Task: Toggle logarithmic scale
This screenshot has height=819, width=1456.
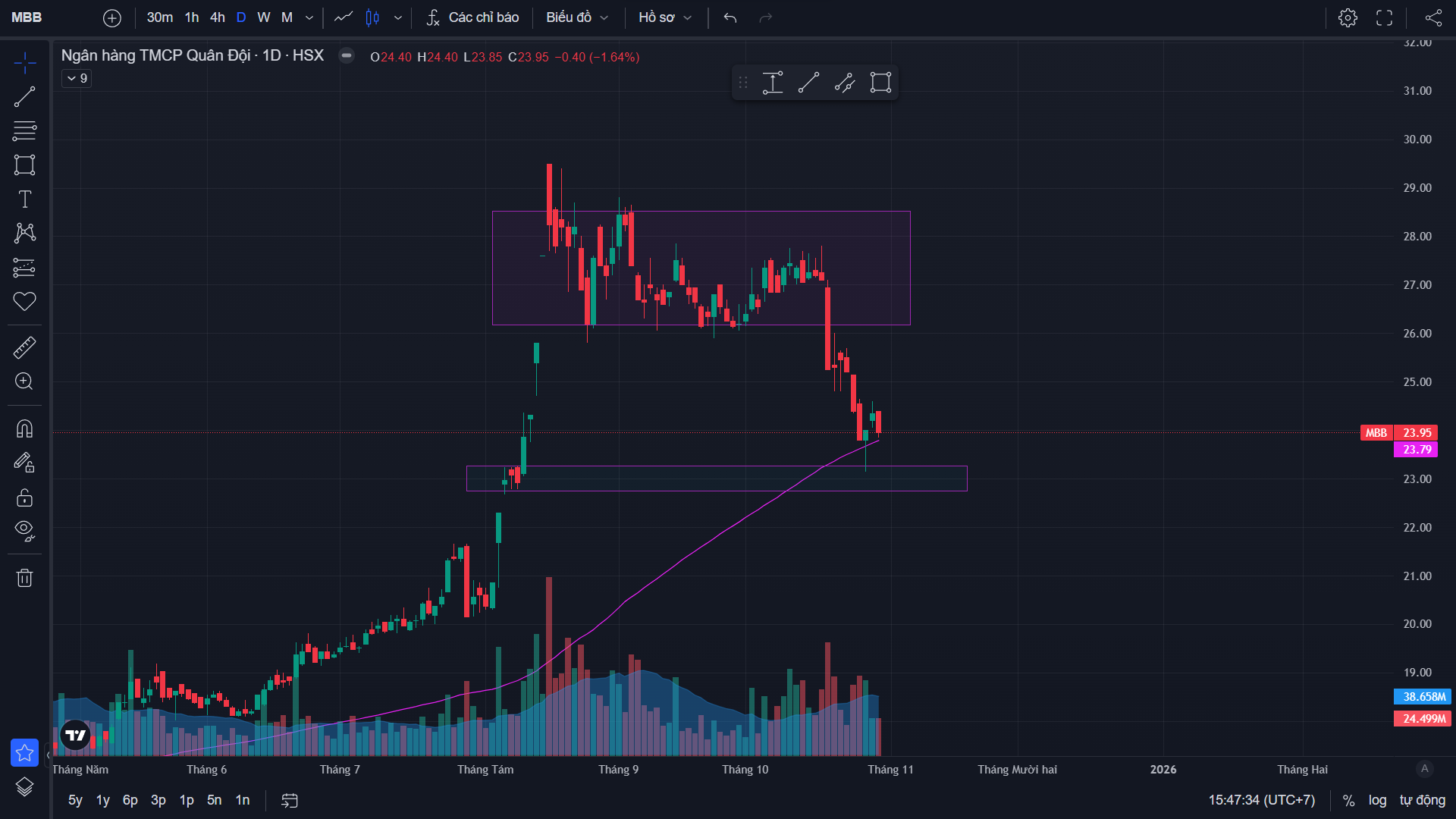Action: click(1377, 800)
